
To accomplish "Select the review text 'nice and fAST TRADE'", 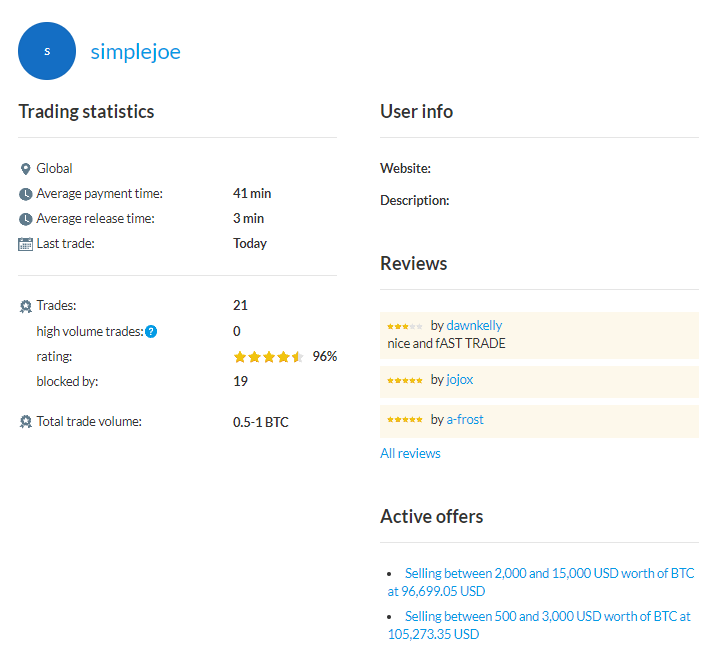I will click(x=446, y=344).
